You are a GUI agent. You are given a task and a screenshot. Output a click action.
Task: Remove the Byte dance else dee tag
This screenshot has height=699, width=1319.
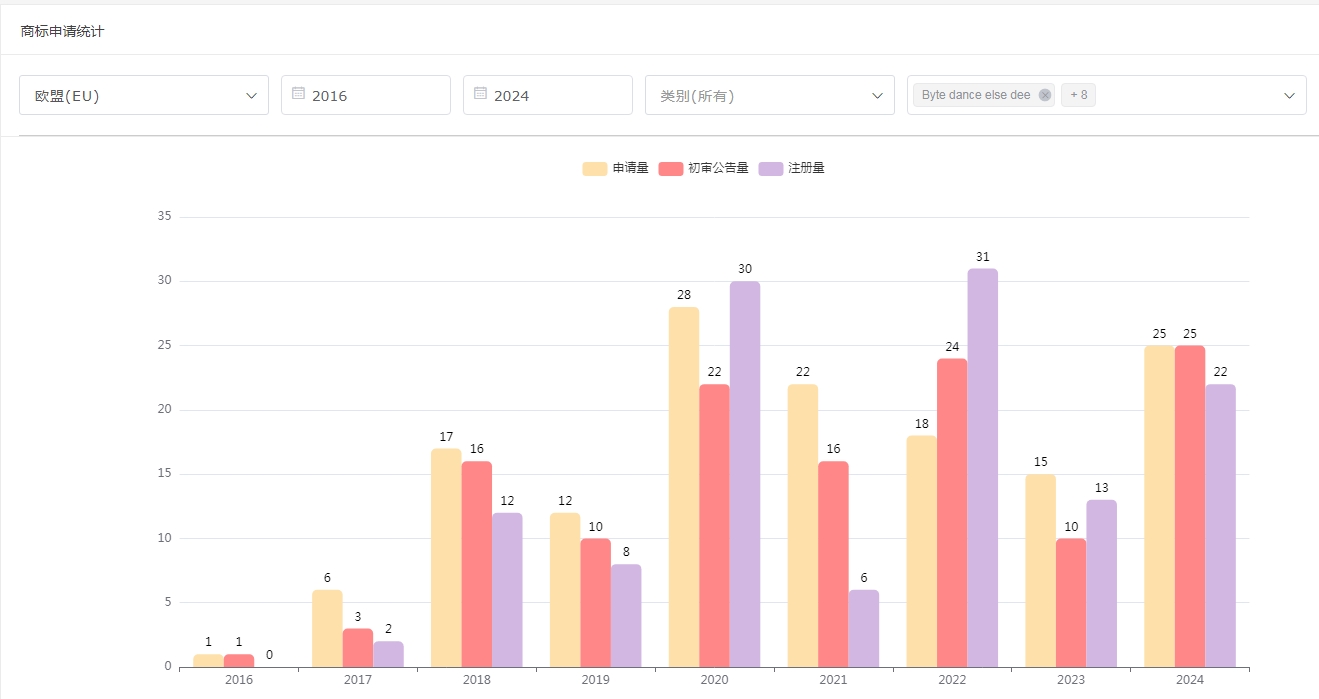pyautogui.click(x=1045, y=95)
